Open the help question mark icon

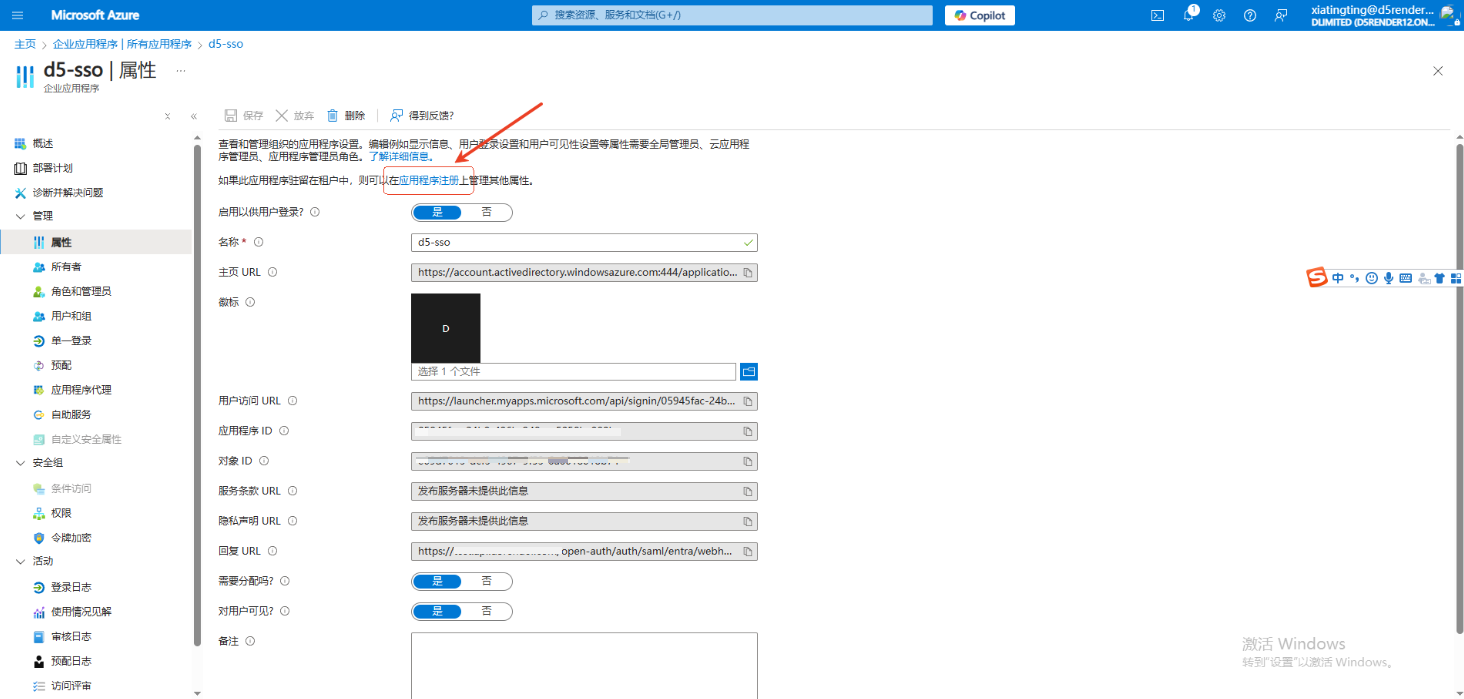1250,15
